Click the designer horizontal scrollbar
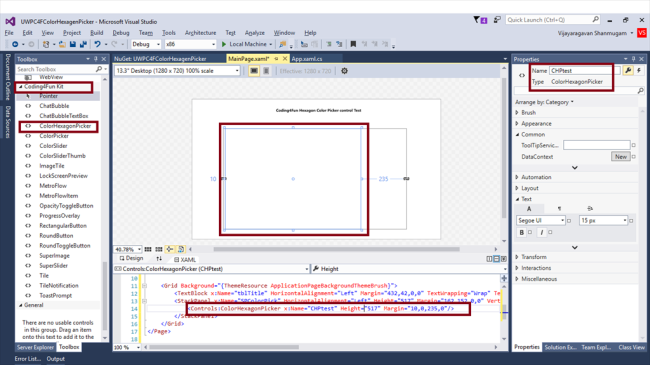 click(x=337, y=249)
